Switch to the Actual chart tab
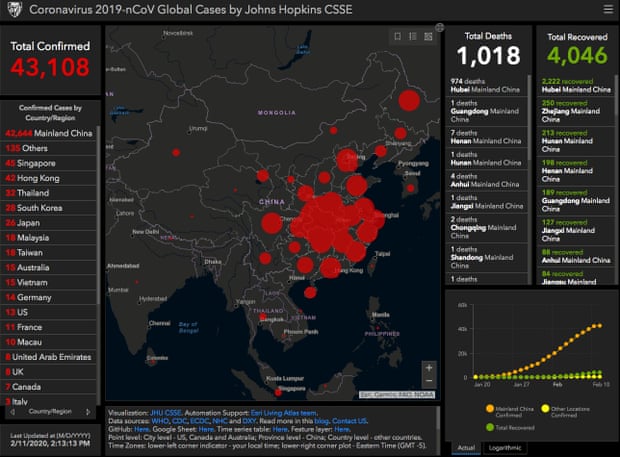The height and width of the screenshot is (457, 620). (466, 448)
